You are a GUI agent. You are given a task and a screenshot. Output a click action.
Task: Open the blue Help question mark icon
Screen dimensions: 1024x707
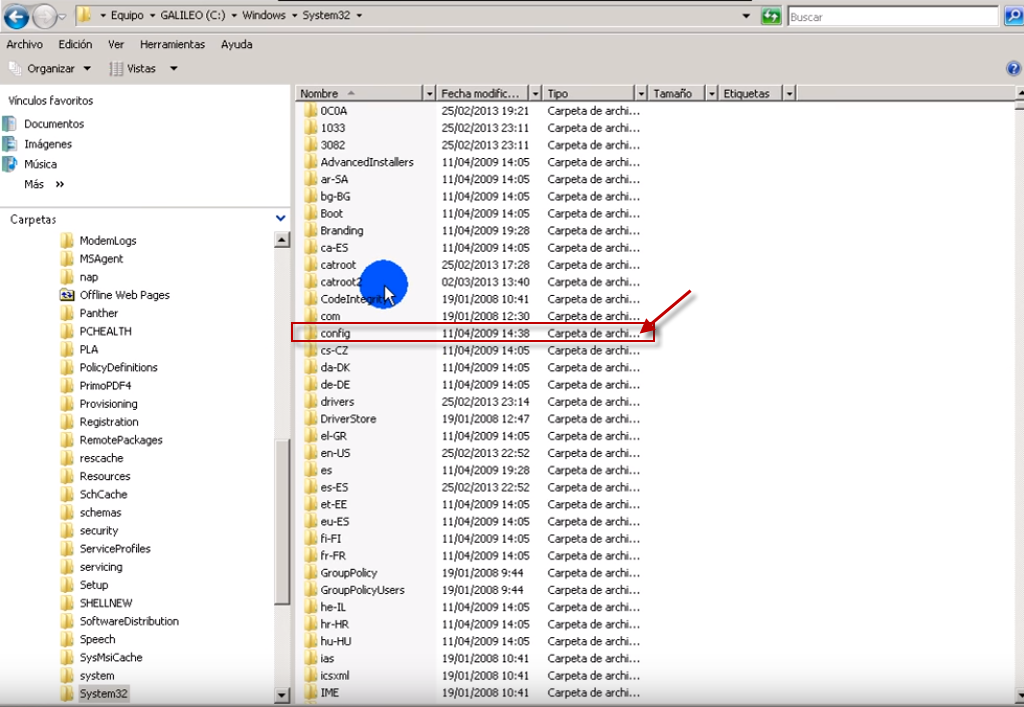(1013, 68)
